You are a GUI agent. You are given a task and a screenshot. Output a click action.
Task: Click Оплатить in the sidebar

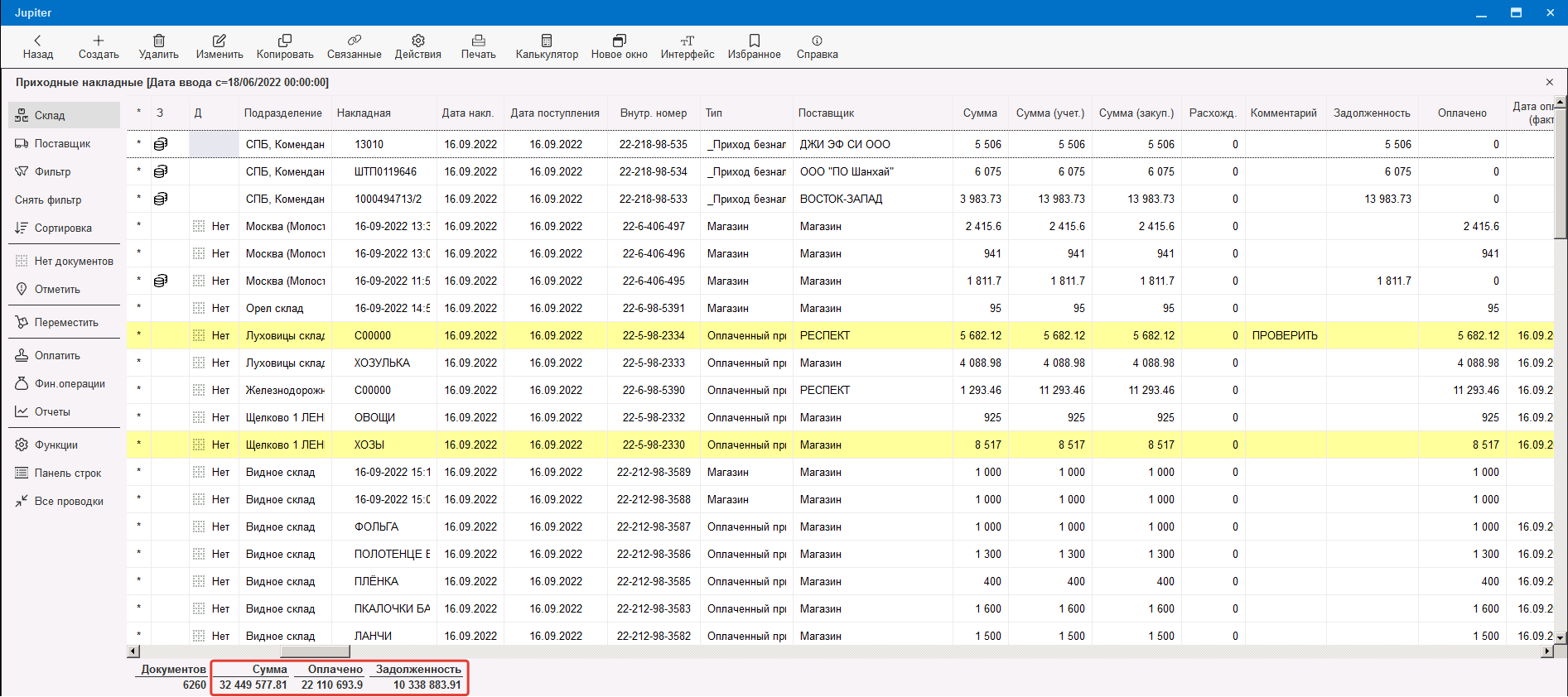64,355
